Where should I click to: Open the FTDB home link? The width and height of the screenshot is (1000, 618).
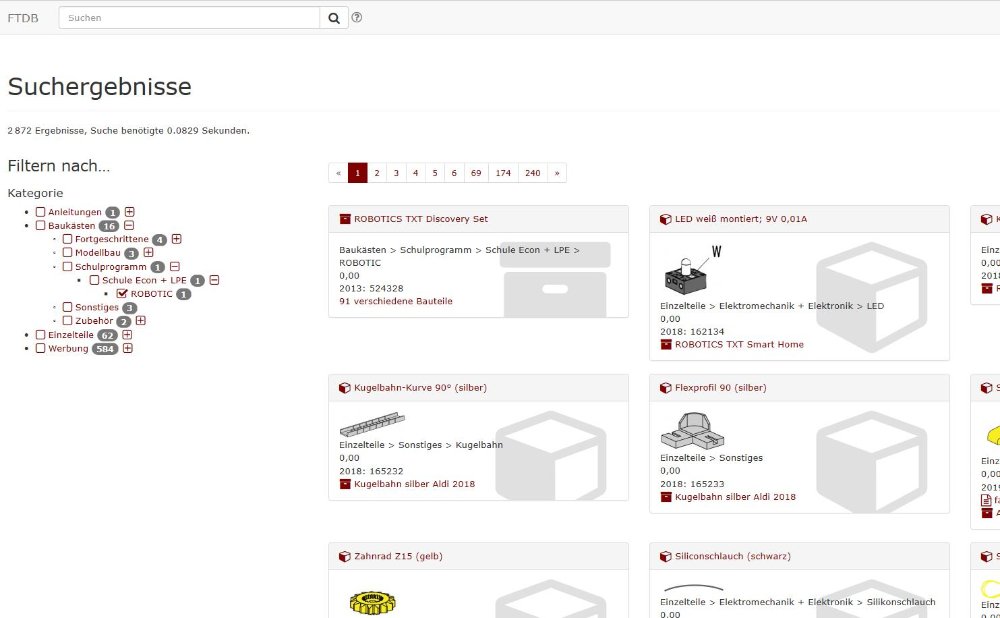(23, 18)
